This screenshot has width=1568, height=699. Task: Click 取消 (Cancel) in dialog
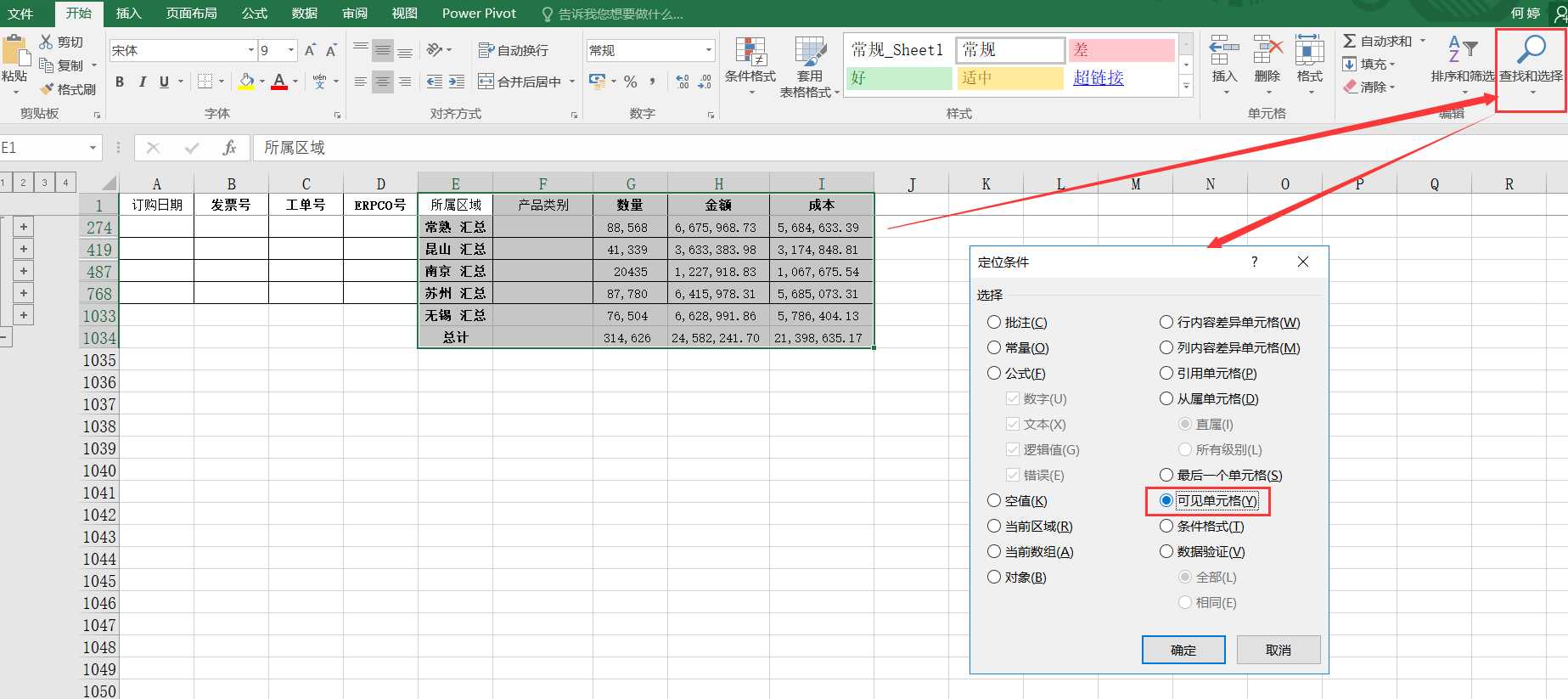click(x=1279, y=650)
